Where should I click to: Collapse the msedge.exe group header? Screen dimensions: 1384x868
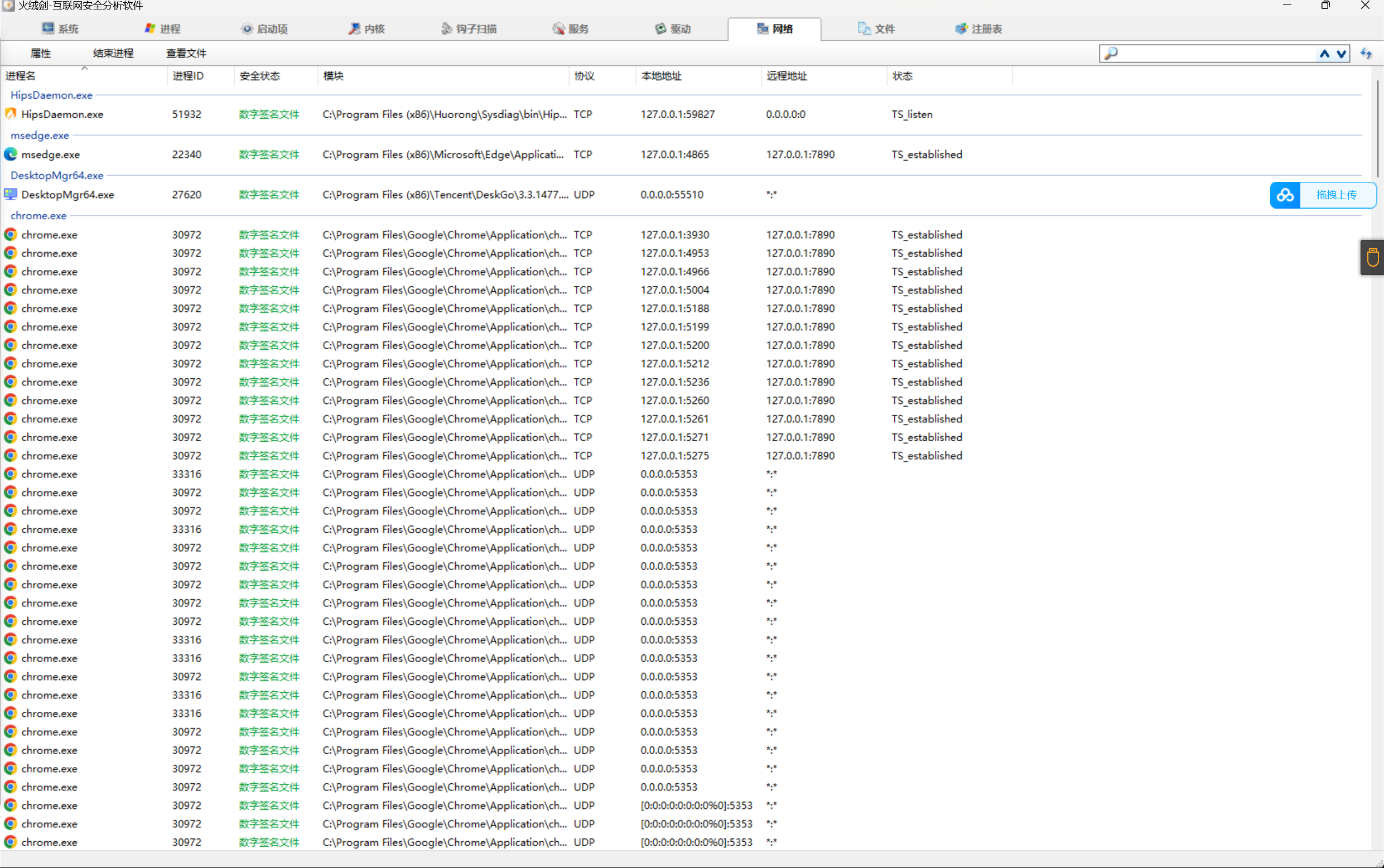[40, 136]
